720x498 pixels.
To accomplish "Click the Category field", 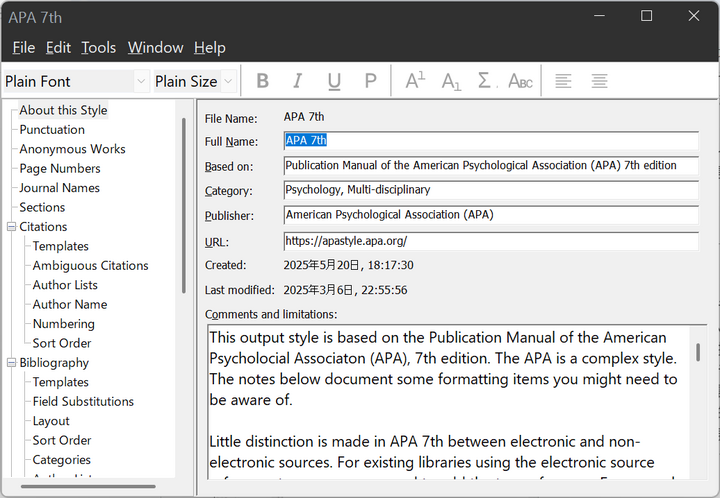I will 491,190.
